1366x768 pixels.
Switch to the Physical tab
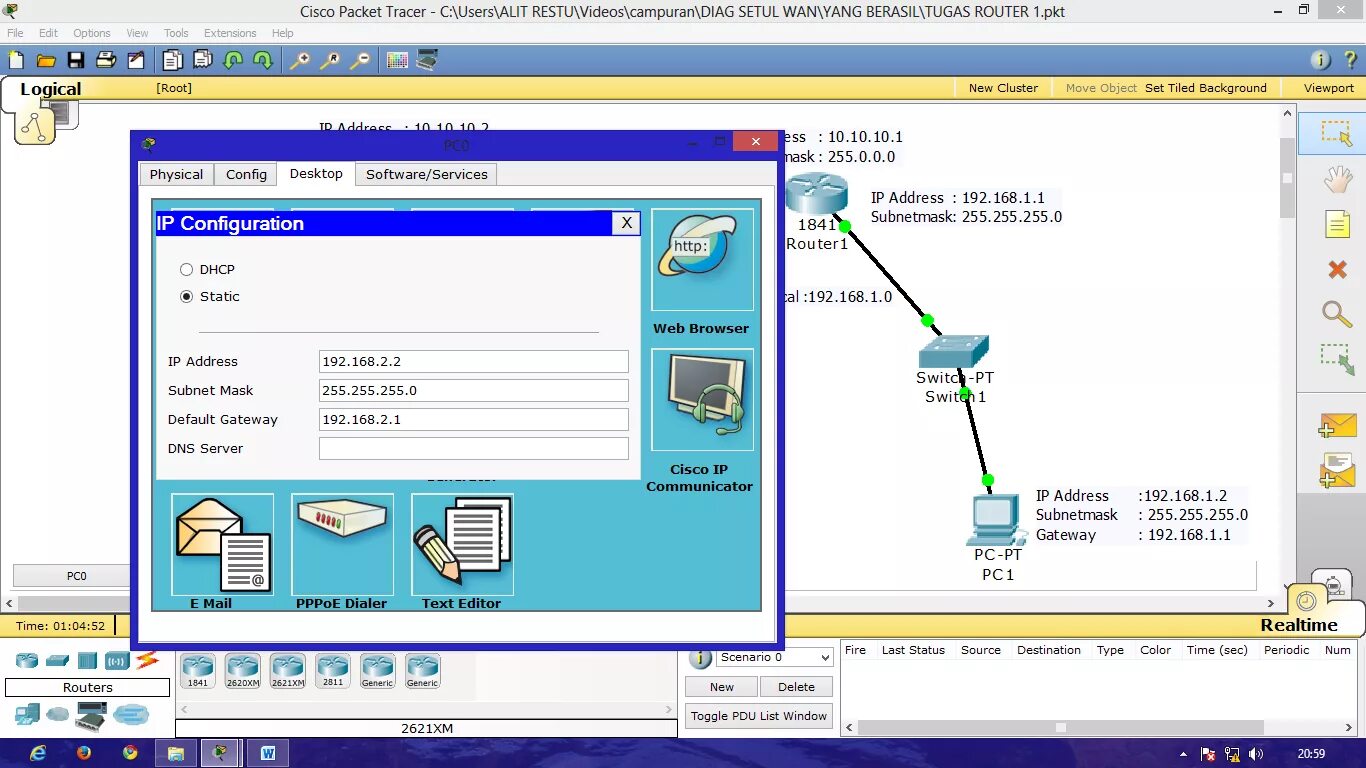tap(176, 174)
